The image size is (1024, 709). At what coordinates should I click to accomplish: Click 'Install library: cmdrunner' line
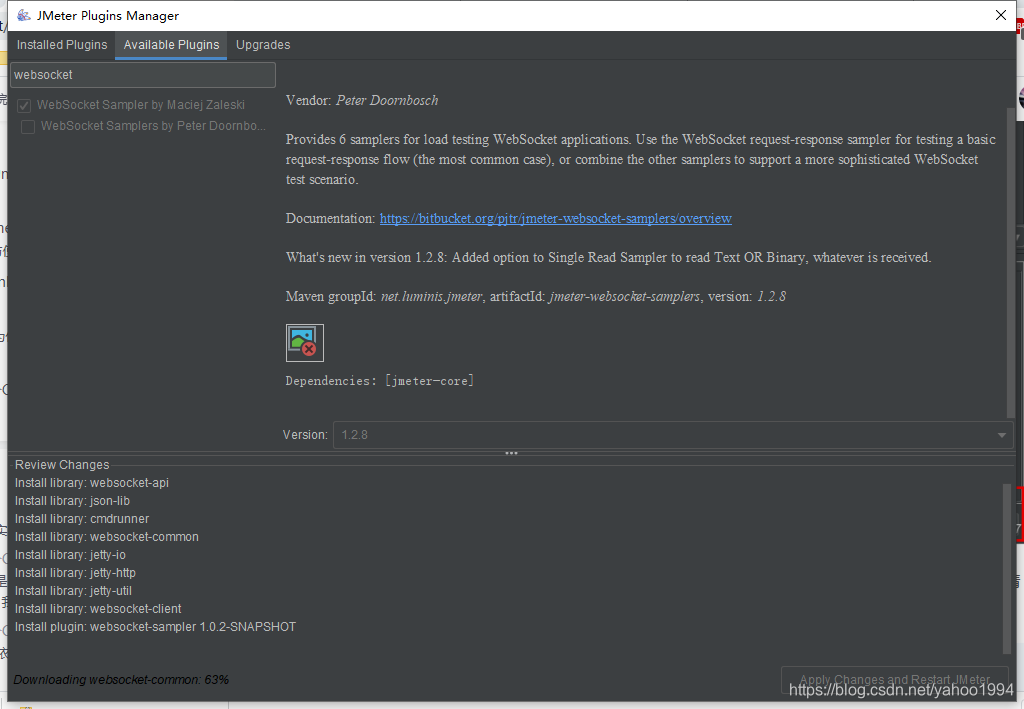82,519
